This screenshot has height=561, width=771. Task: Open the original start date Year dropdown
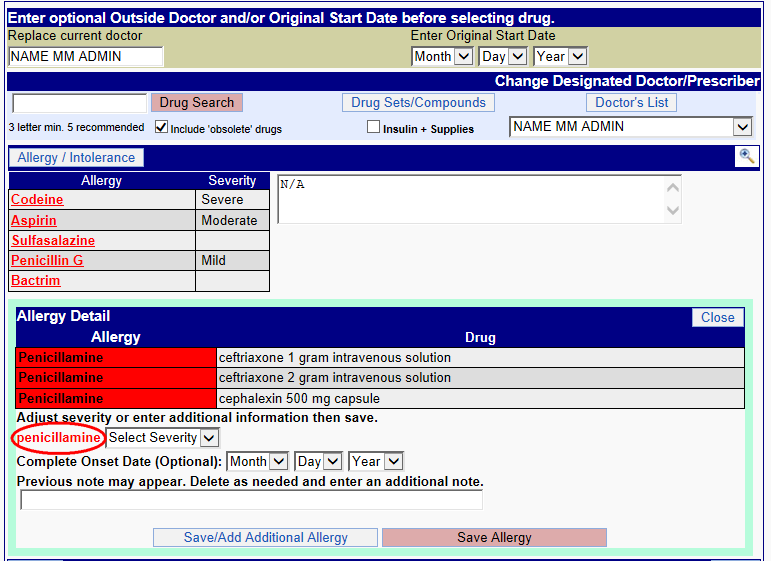pos(561,57)
